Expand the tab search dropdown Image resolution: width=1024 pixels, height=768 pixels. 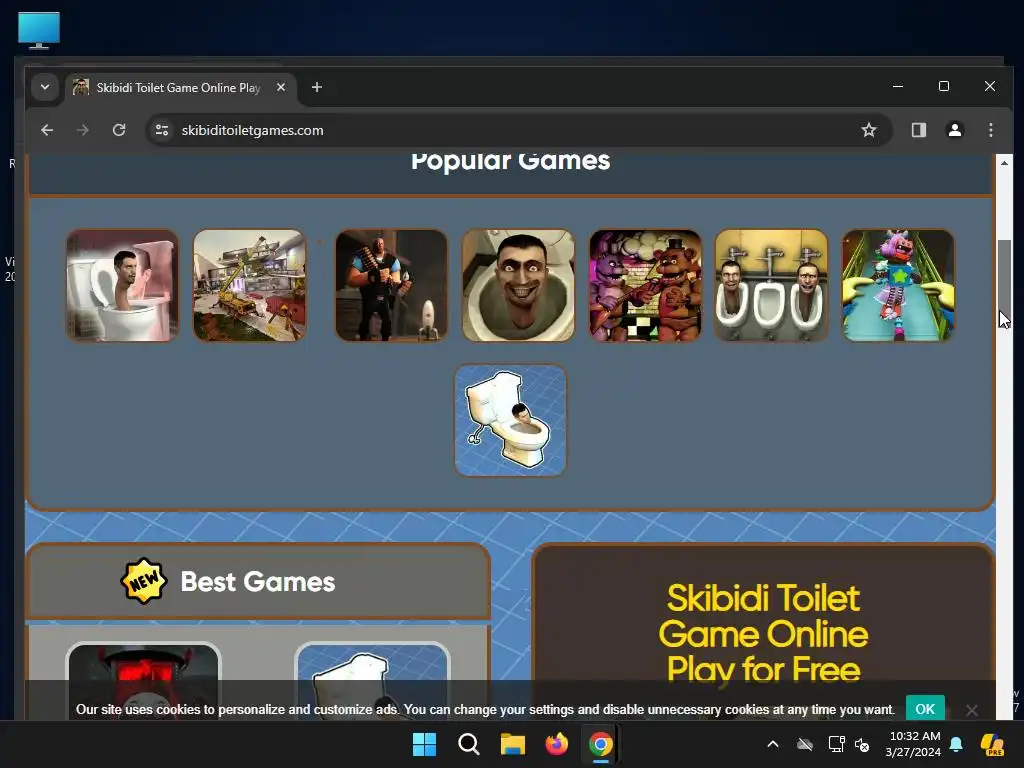point(44,87)
